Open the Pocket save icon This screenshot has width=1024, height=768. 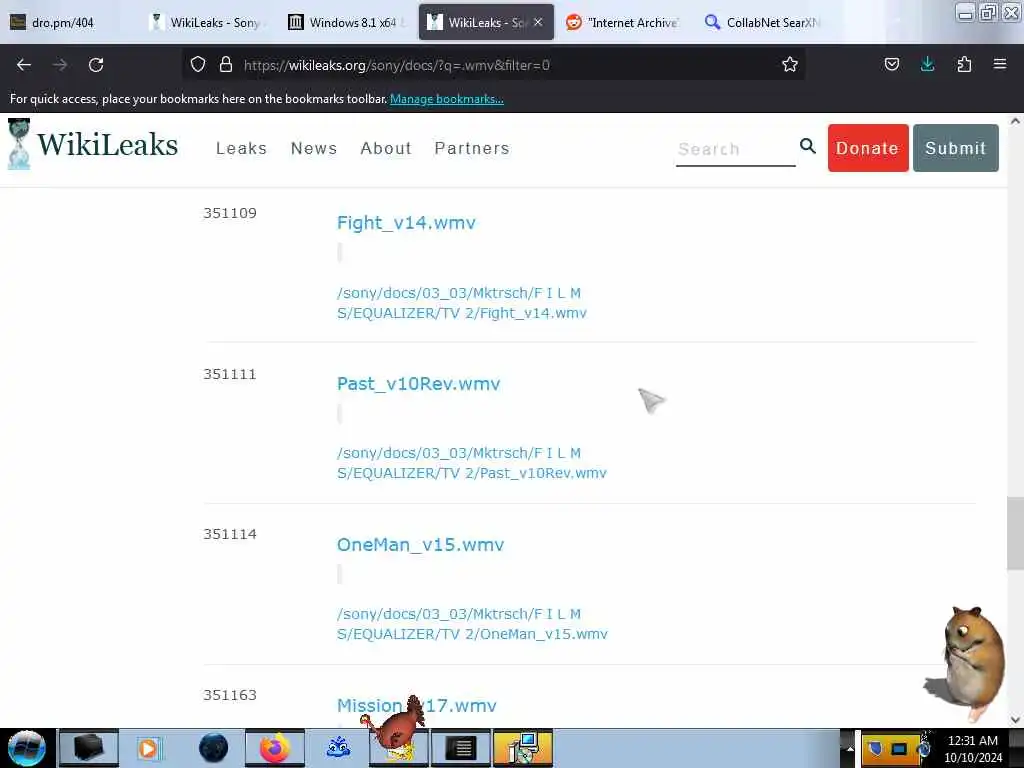coord(891,65)
